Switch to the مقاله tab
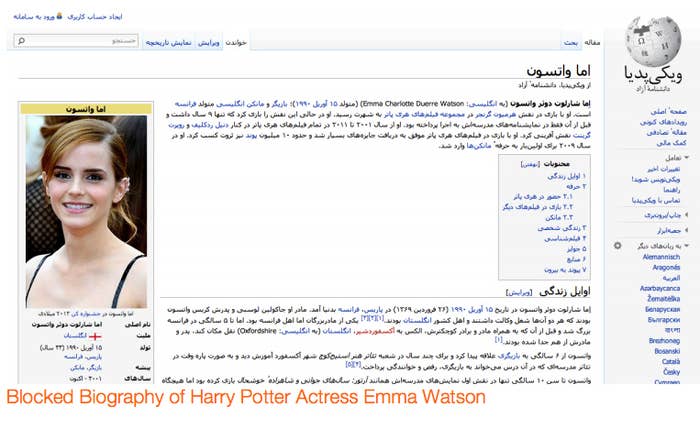Screen dimensions: 700x429 click(592, 42)
